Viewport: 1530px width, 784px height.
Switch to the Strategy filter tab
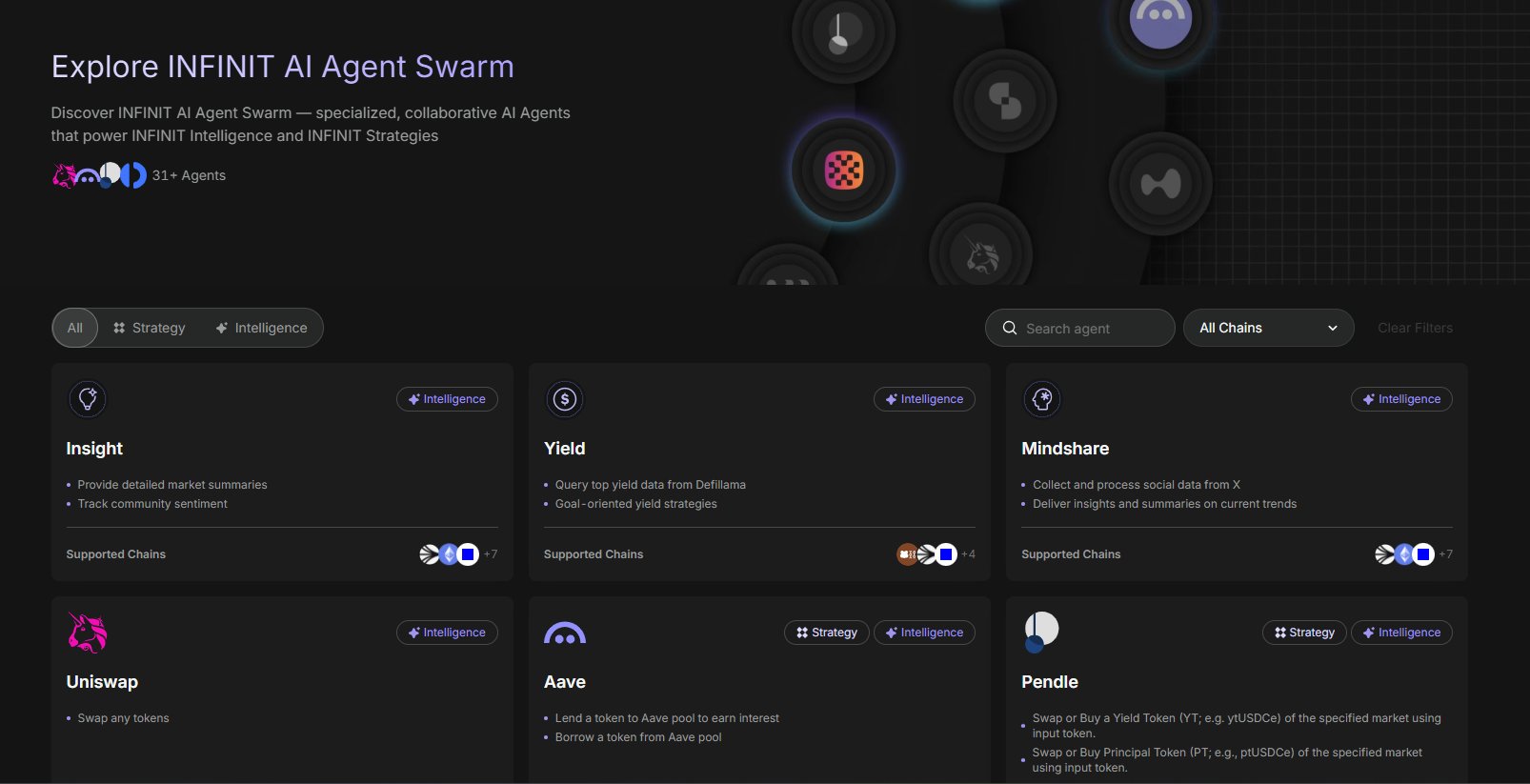(150, 328)
